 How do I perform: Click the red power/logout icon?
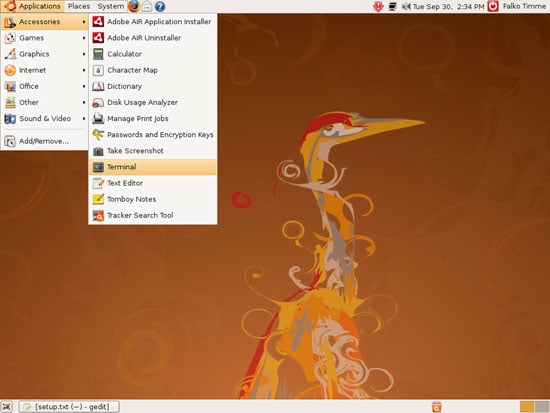coord(493,6)
